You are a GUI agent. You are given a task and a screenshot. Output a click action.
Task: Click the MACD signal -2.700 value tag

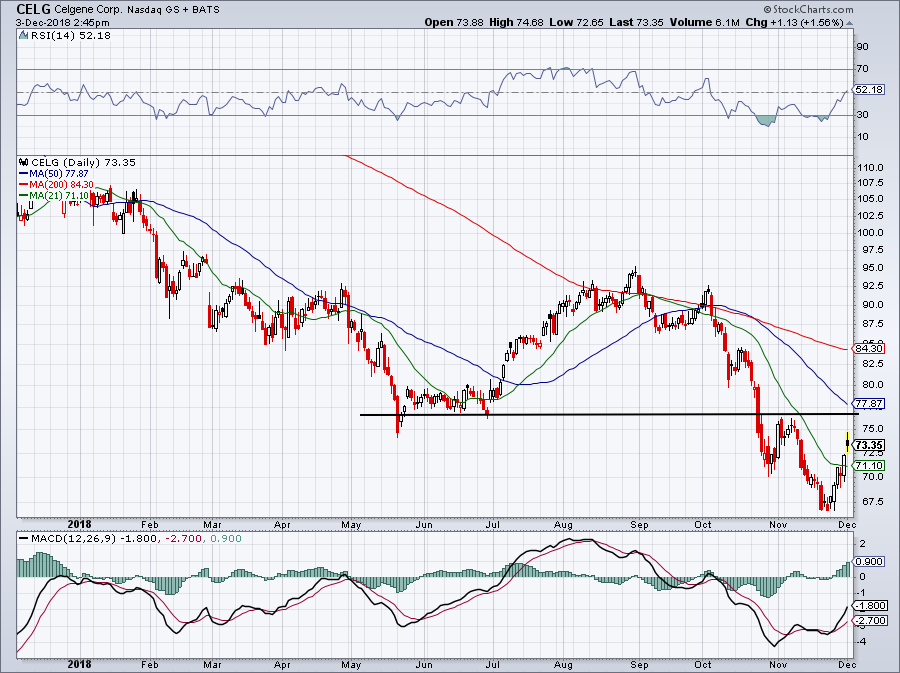coord(871,621)
